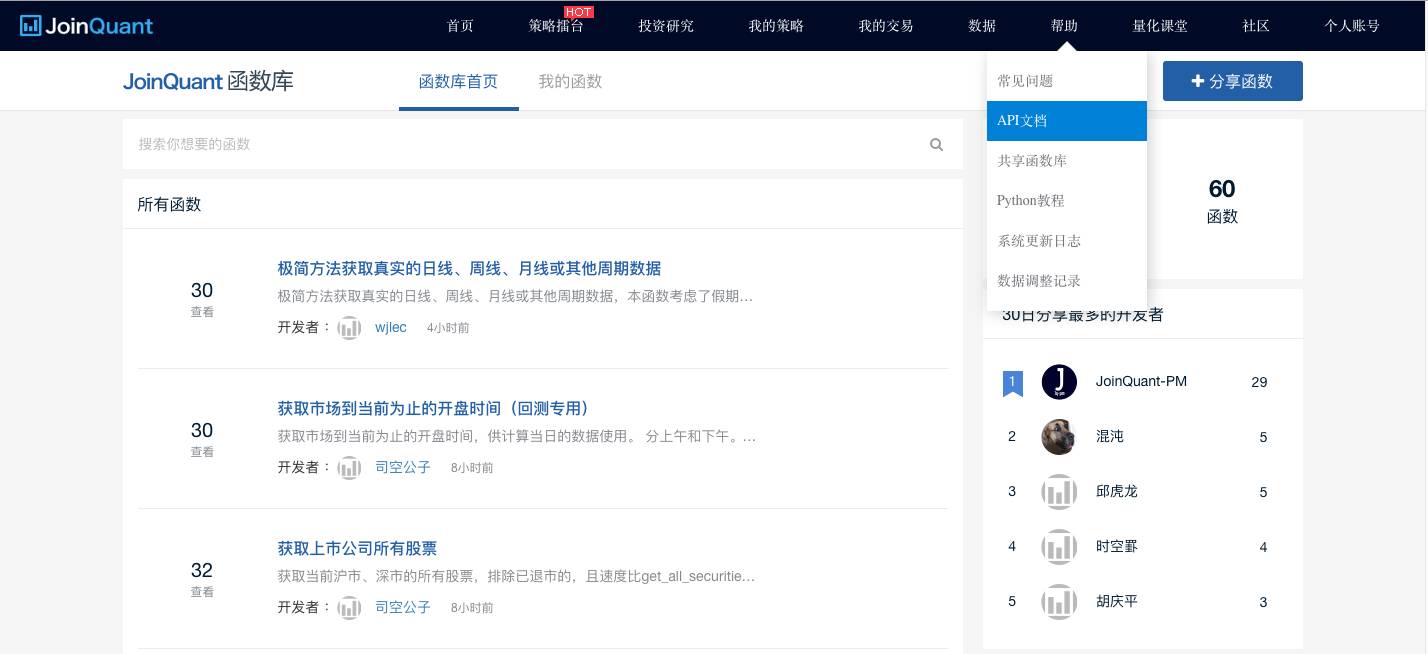The height and width of the screenshot is (654, 1428).
Task: Open 数据 nav item
Action: [x=982, y=26]
